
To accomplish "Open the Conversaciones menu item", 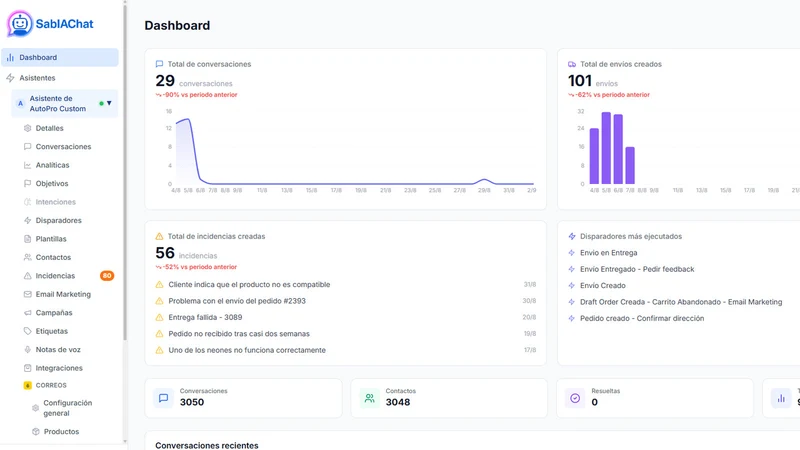I will pos(63,146).
